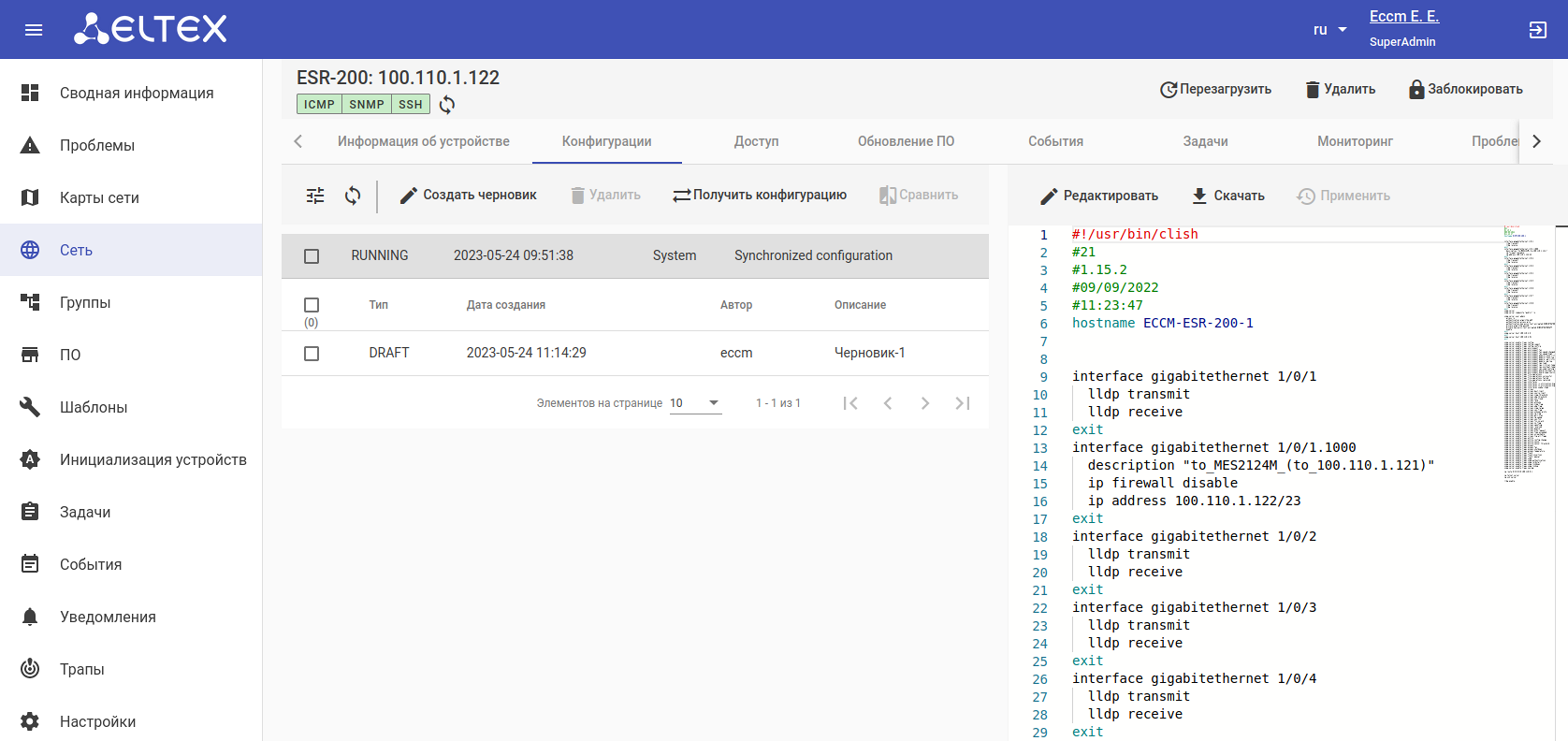Switch to the Мониторинг tab
The width and height of the screenshot is (1568, 741).
coord(1355,141)
